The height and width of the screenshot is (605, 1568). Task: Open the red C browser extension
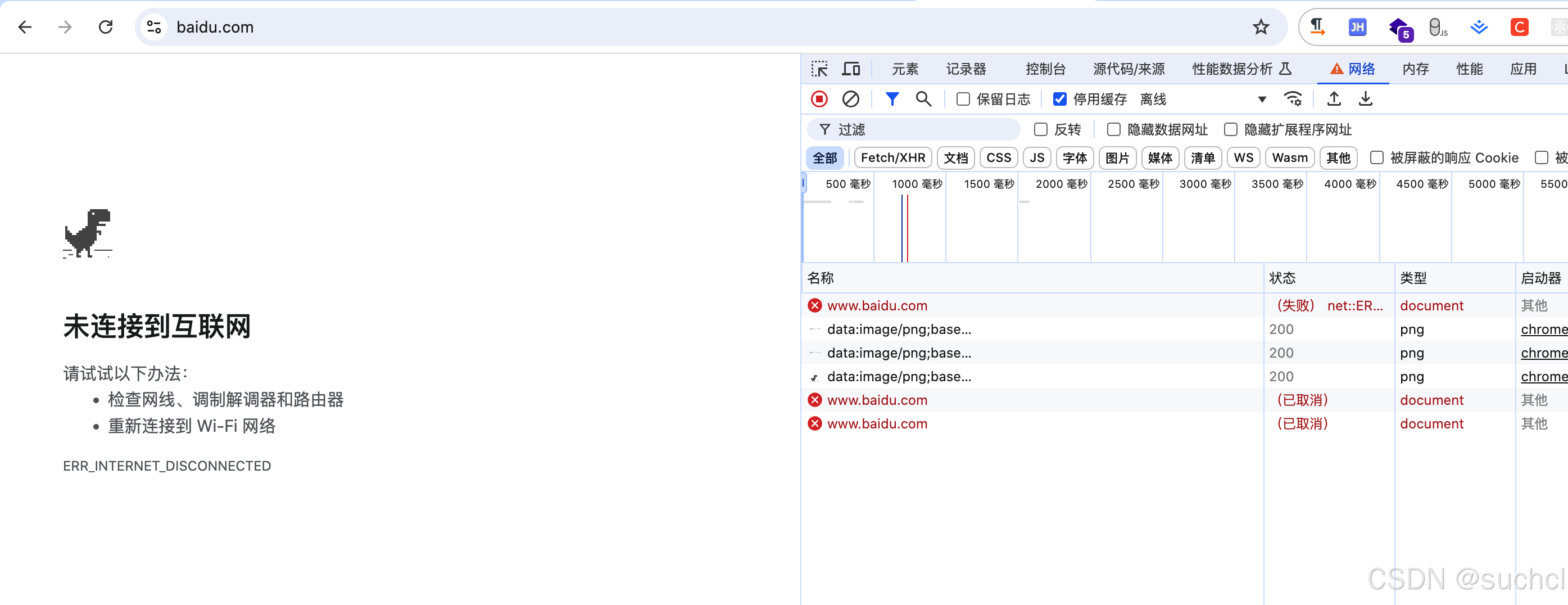point(1519,27)
